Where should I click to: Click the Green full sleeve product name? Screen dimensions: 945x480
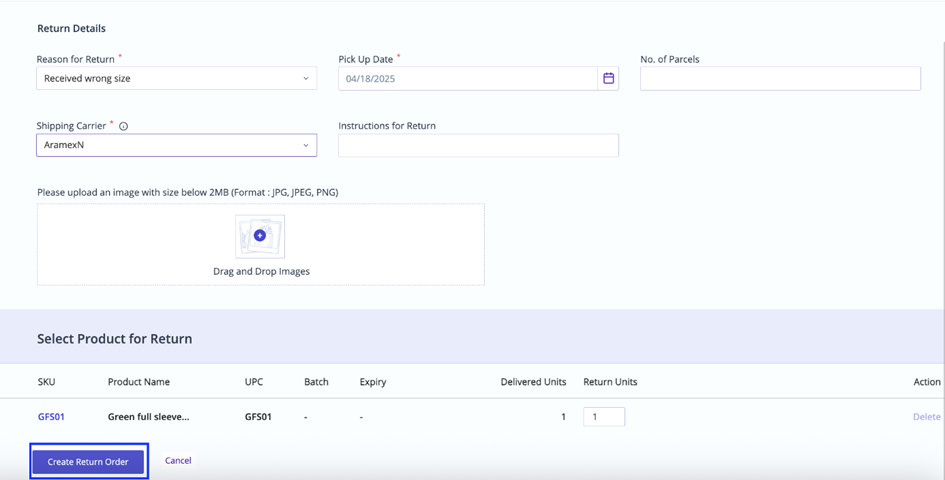point(149,417)
